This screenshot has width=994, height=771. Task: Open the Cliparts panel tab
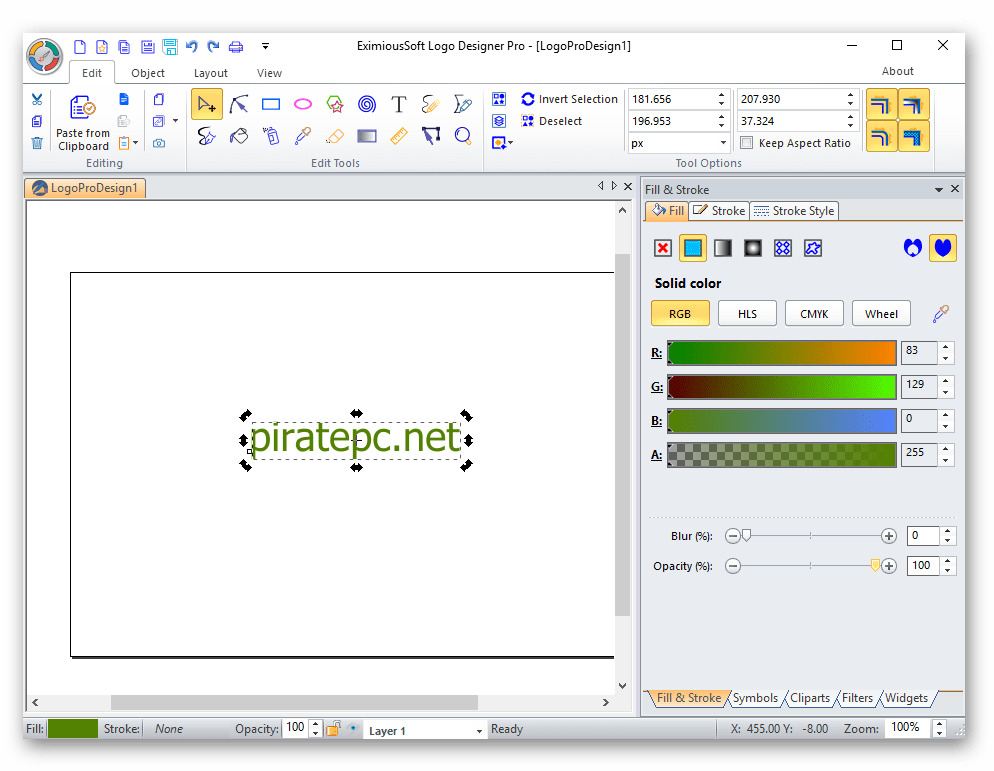tap(809, 698)
